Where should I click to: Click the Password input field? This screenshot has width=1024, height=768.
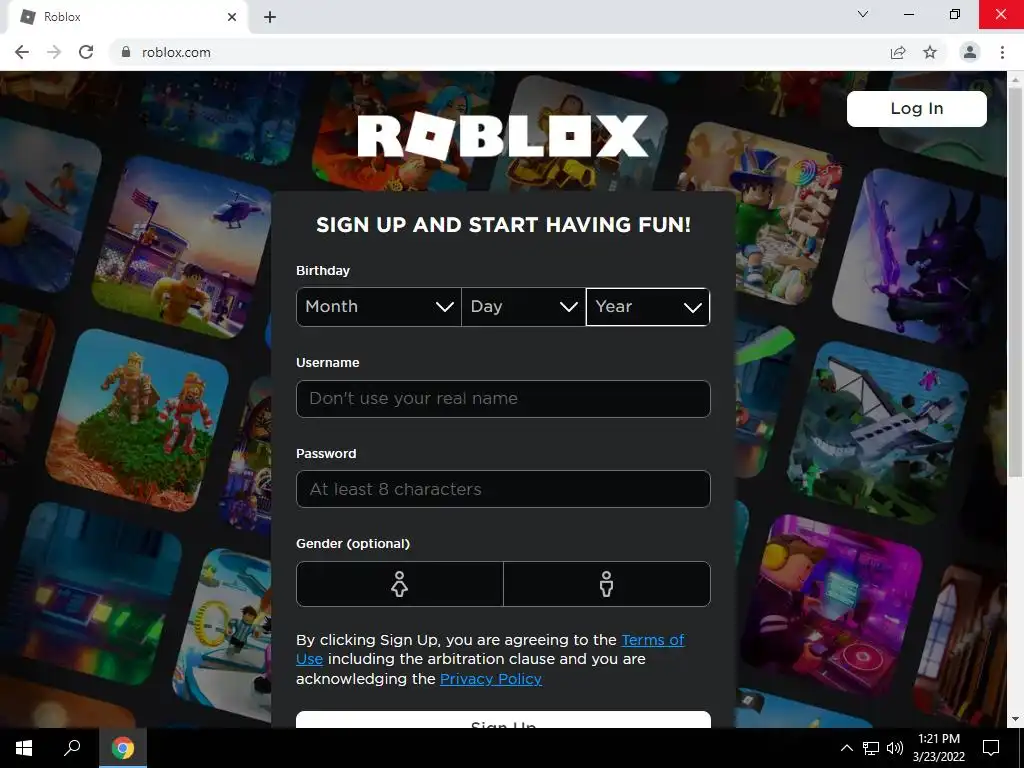click(504, 489)
